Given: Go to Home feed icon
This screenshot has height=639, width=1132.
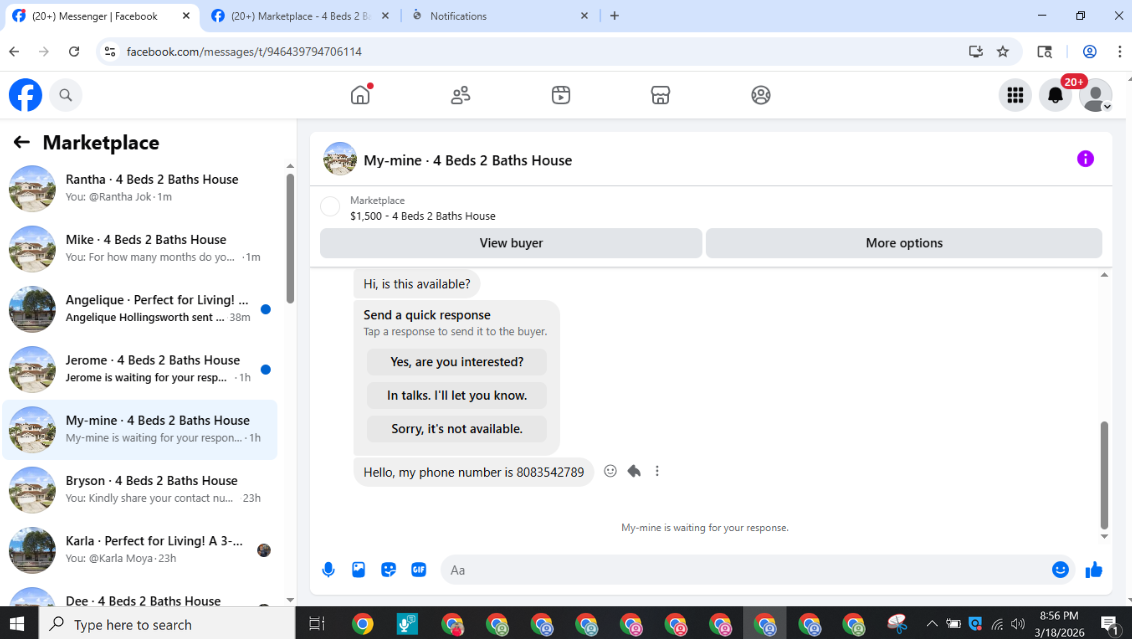Looking at the screenshot, I should 360,95.
